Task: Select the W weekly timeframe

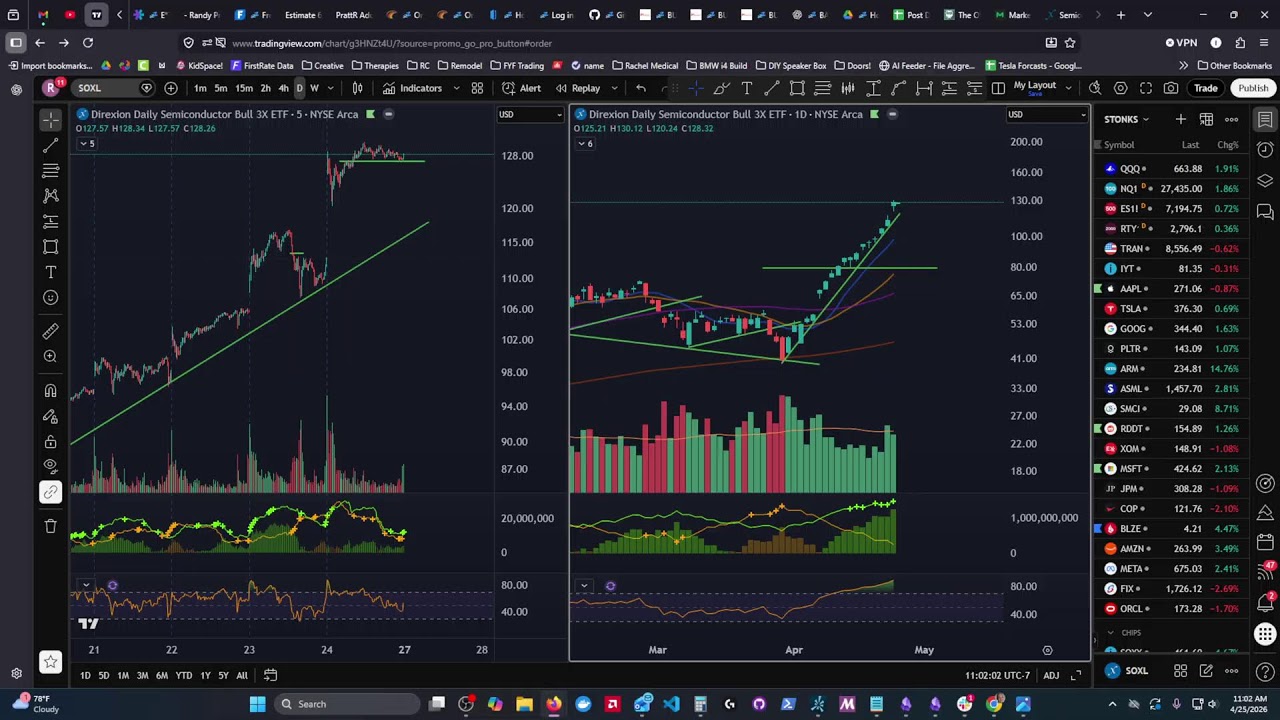Action: 314,88
